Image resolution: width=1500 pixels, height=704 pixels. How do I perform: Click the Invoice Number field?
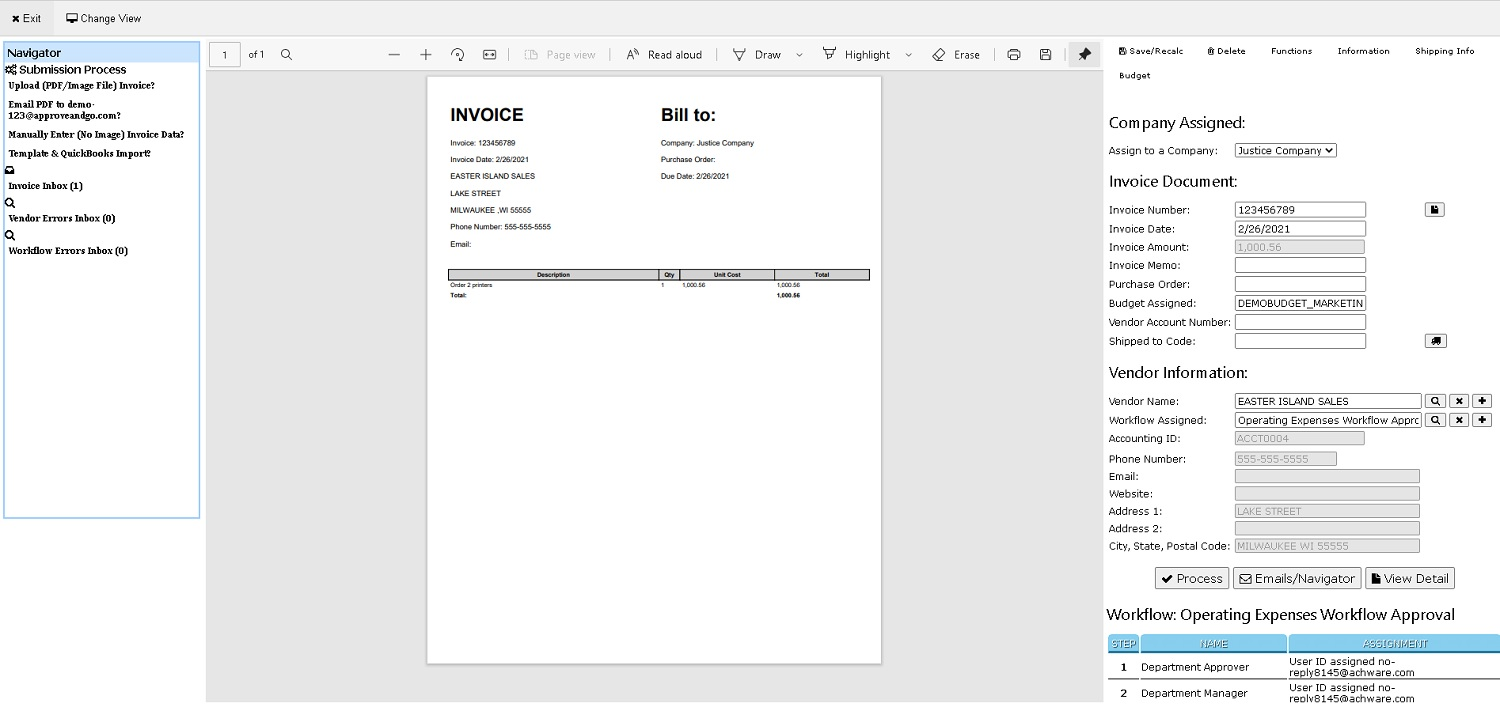1300,210
